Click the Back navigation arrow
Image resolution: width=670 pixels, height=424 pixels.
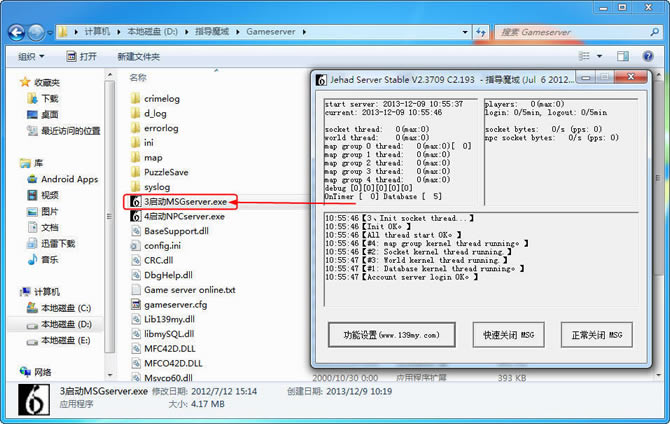(14, 32)
